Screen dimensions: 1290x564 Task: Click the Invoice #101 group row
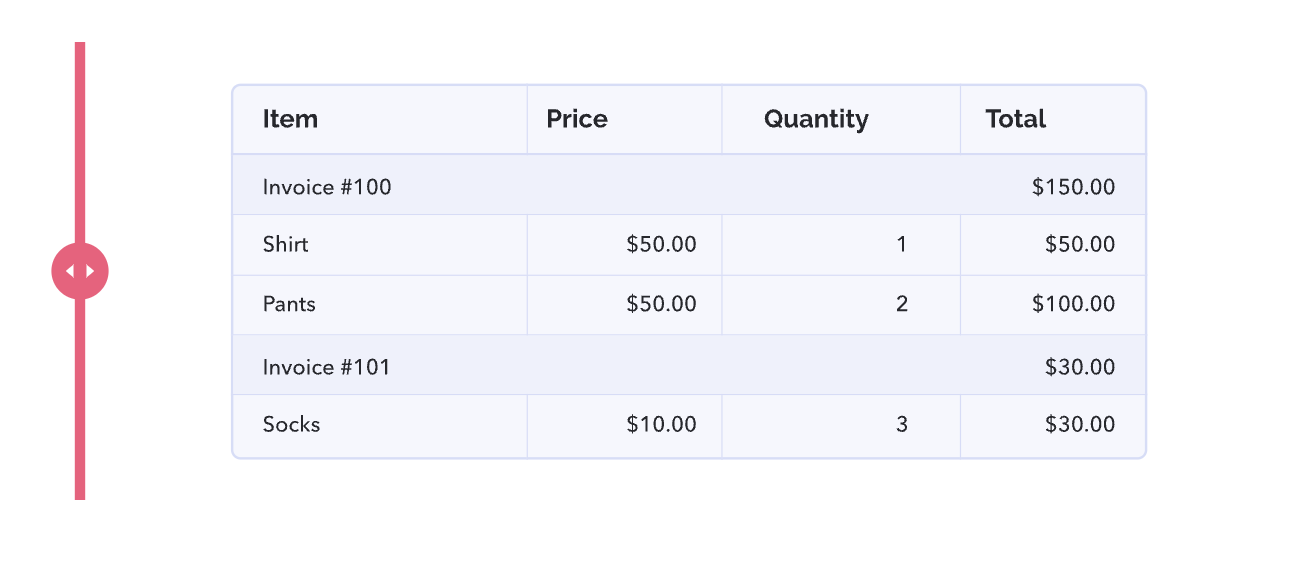pos(689,365)
